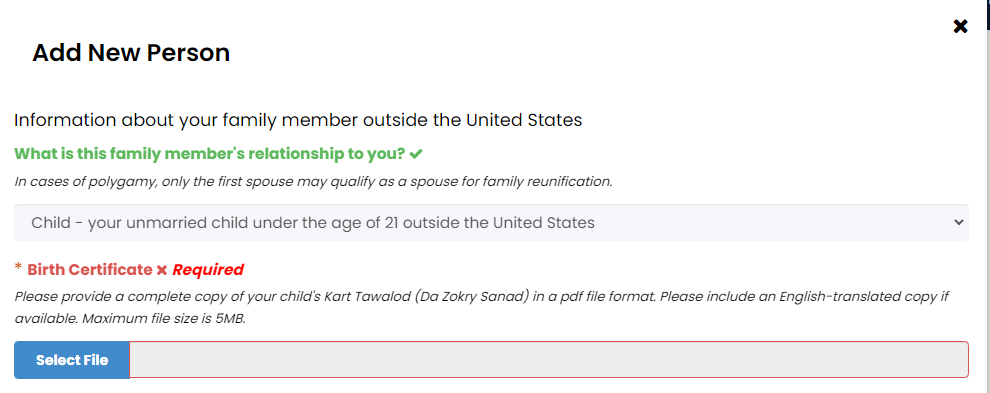Click the relationship question label
990x393 pixels.
click(x=210, y=154)
